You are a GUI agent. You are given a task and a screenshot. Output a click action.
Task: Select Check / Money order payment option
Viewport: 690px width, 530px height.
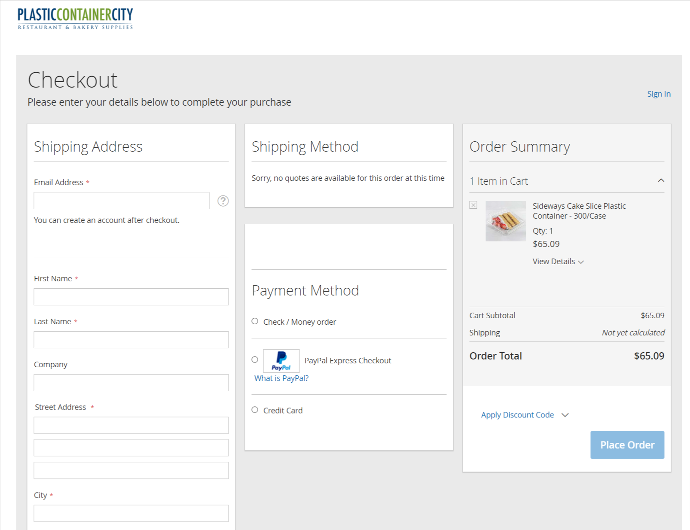[255, 321]
